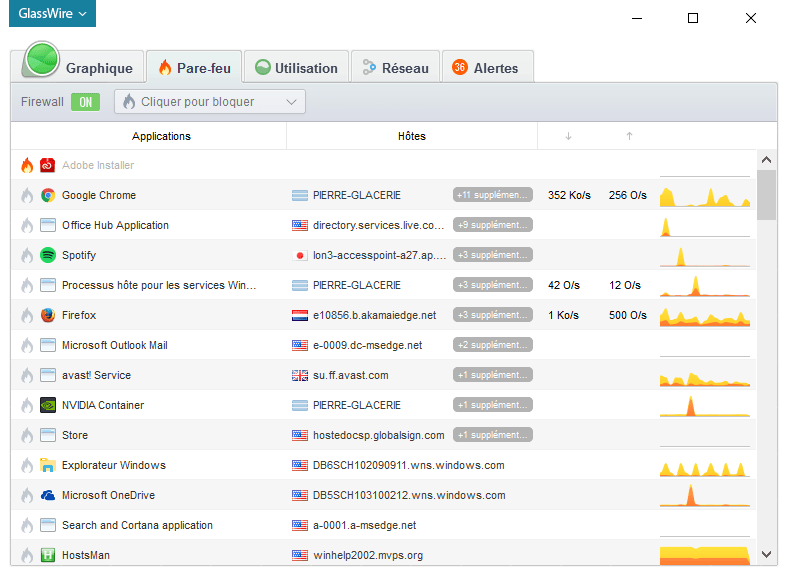
Task: Click the Firefox app icon
Action: click(x=48, y=315)
